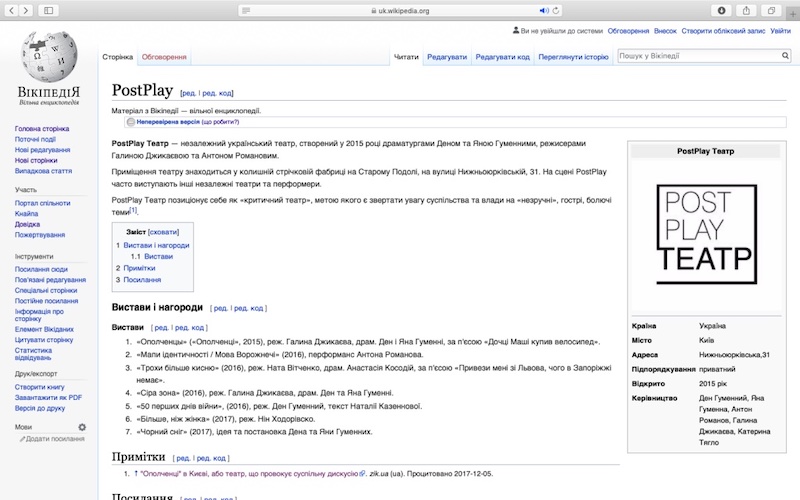Click ред. код beside Примітки heading

[x=211, y=458]
